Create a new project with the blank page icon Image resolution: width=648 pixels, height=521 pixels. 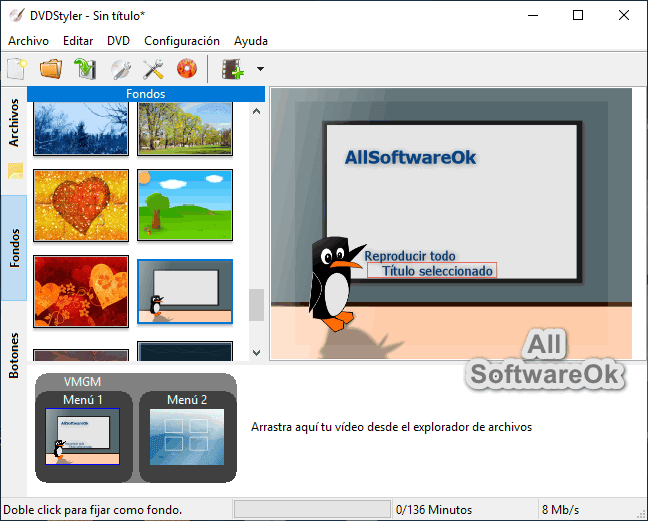point(17,69)
